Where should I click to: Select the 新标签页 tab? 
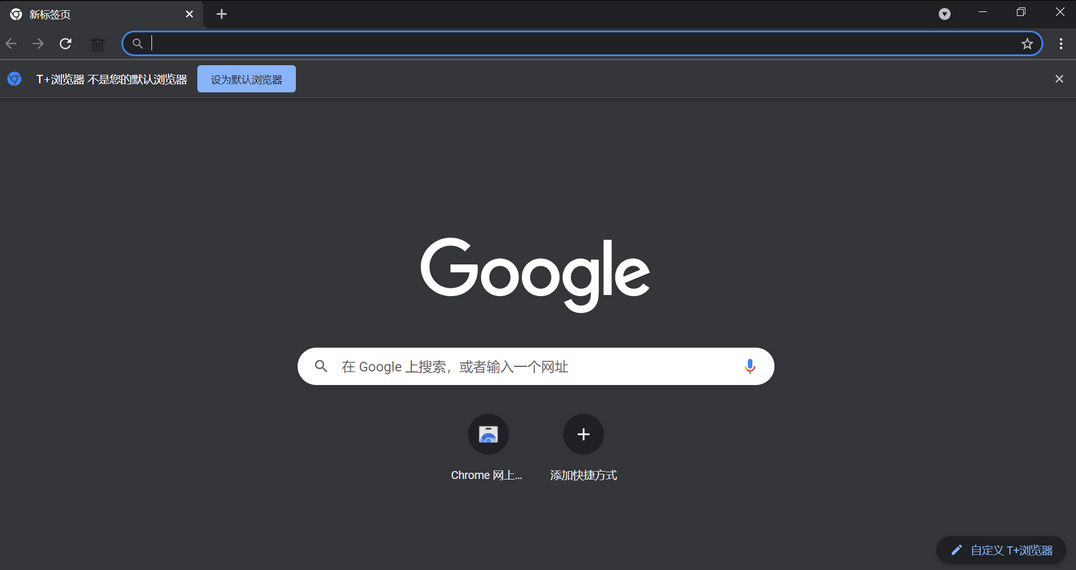[x=102, y=14]
